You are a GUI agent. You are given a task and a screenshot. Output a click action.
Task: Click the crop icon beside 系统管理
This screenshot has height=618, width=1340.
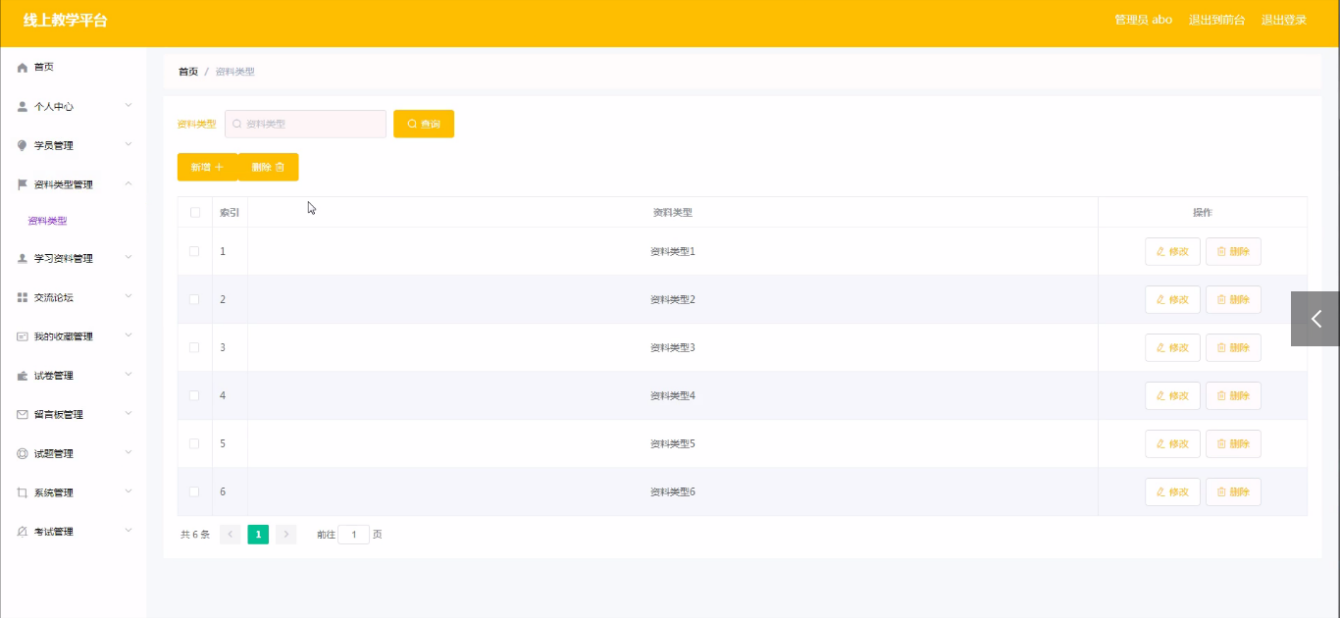22,493
